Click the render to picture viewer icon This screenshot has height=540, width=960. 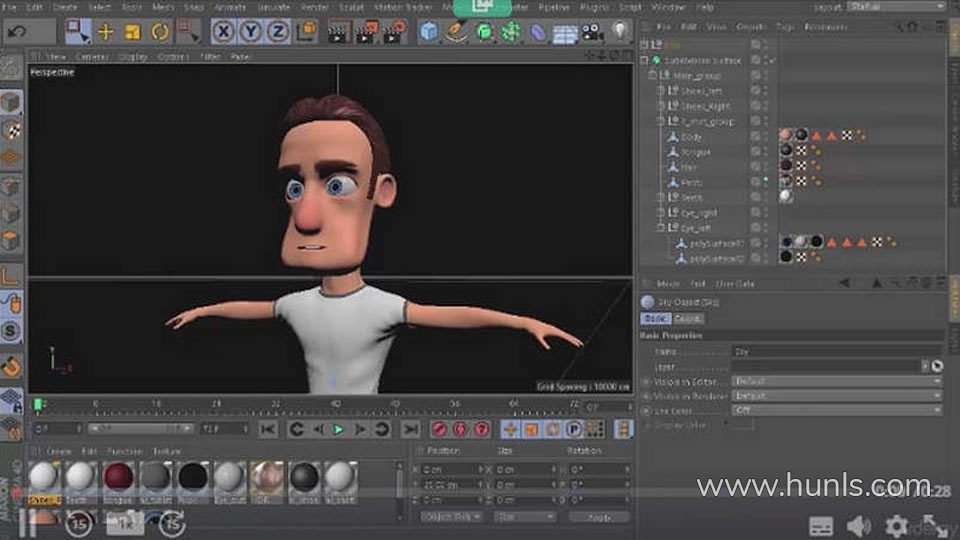tap(365, 32)
